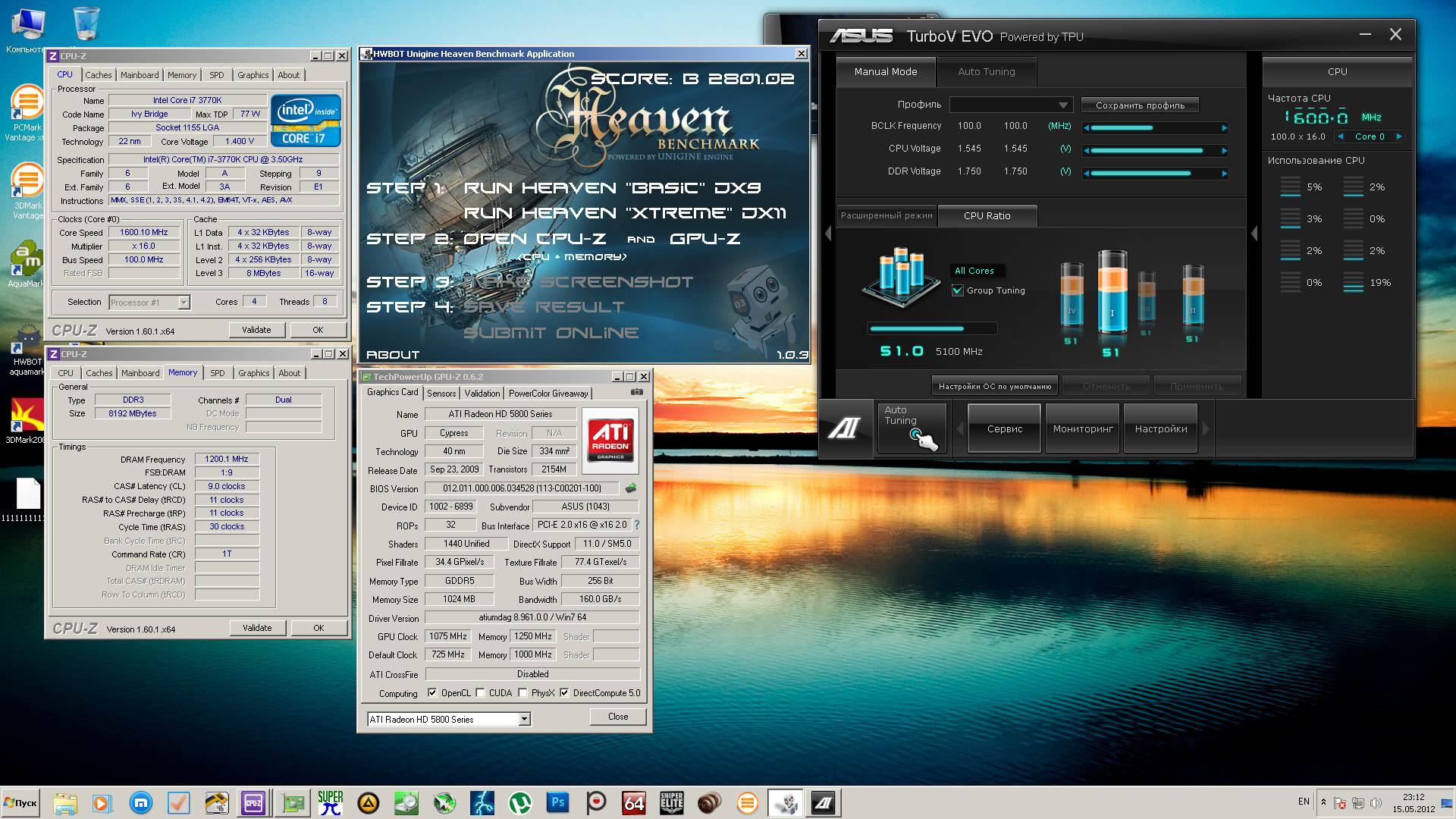Screen dimensions: 1456x819
Task: Open the Mainboard tab in top CPU-Z
Action: [x=140, y=75]
